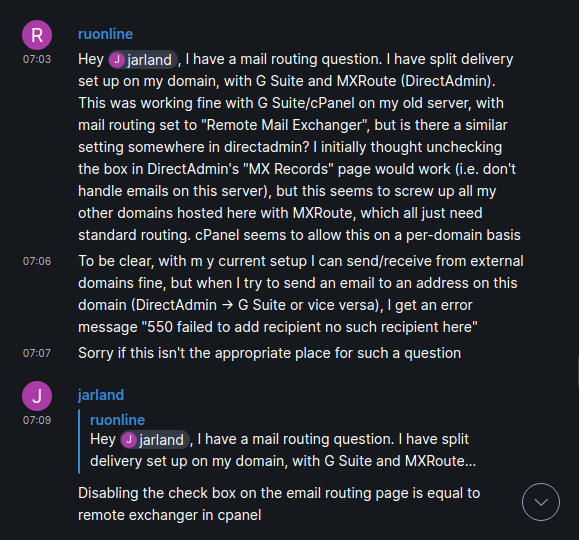Click the 07:07 message timestamp
The width and height of the screenshot is (579, 540).
(x=37, y=353)
